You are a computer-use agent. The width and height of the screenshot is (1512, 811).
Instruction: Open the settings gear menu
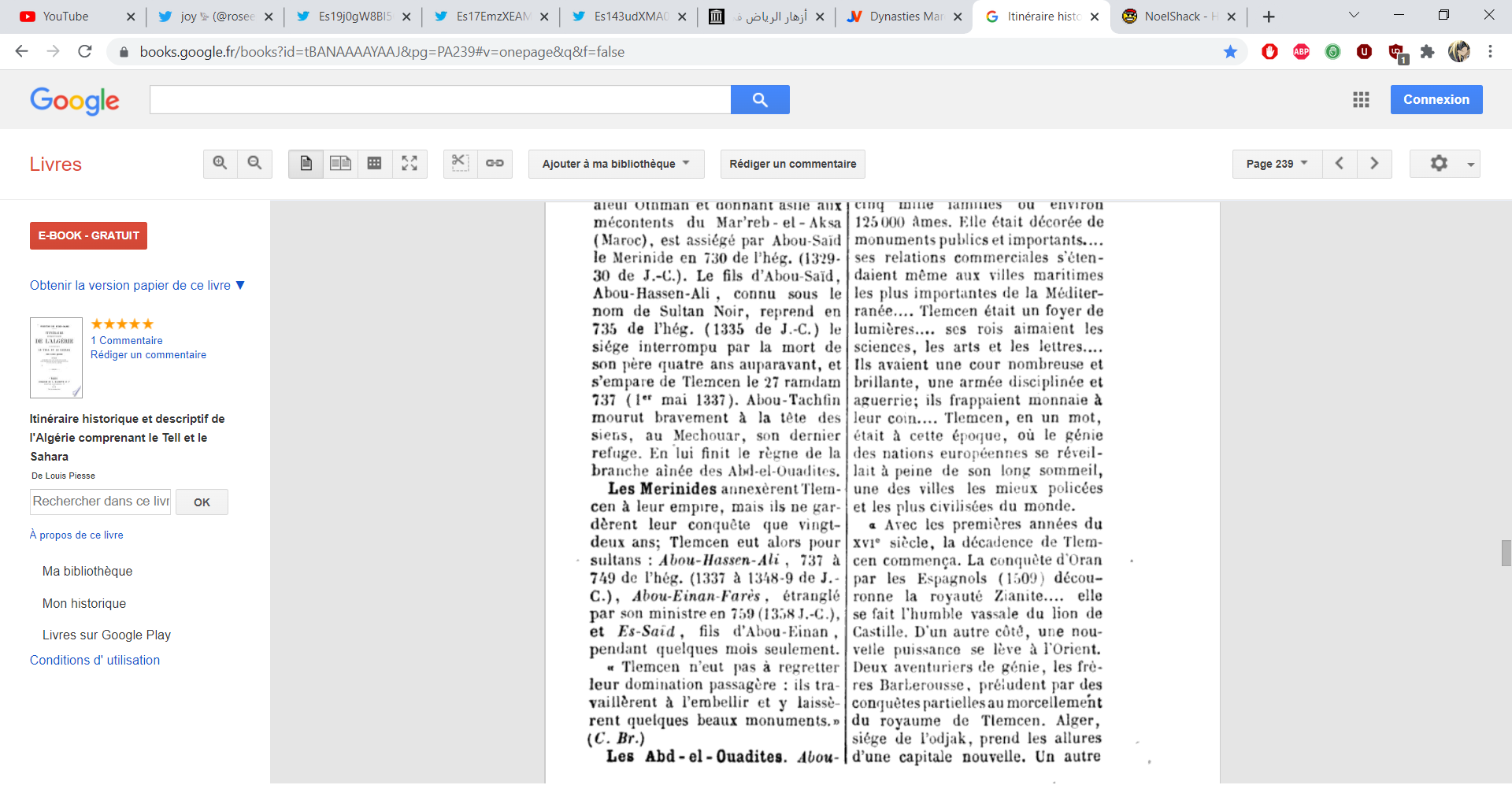tap(1445, 164)
